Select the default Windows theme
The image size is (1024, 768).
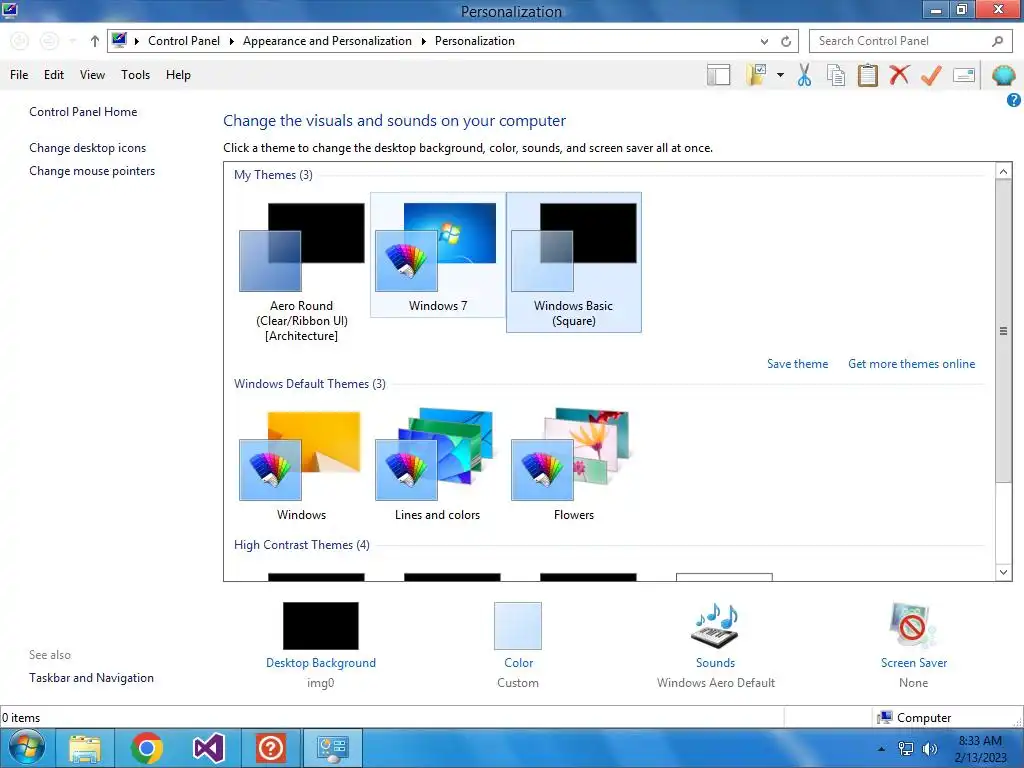pyautogui.click(x=302, y=464)
